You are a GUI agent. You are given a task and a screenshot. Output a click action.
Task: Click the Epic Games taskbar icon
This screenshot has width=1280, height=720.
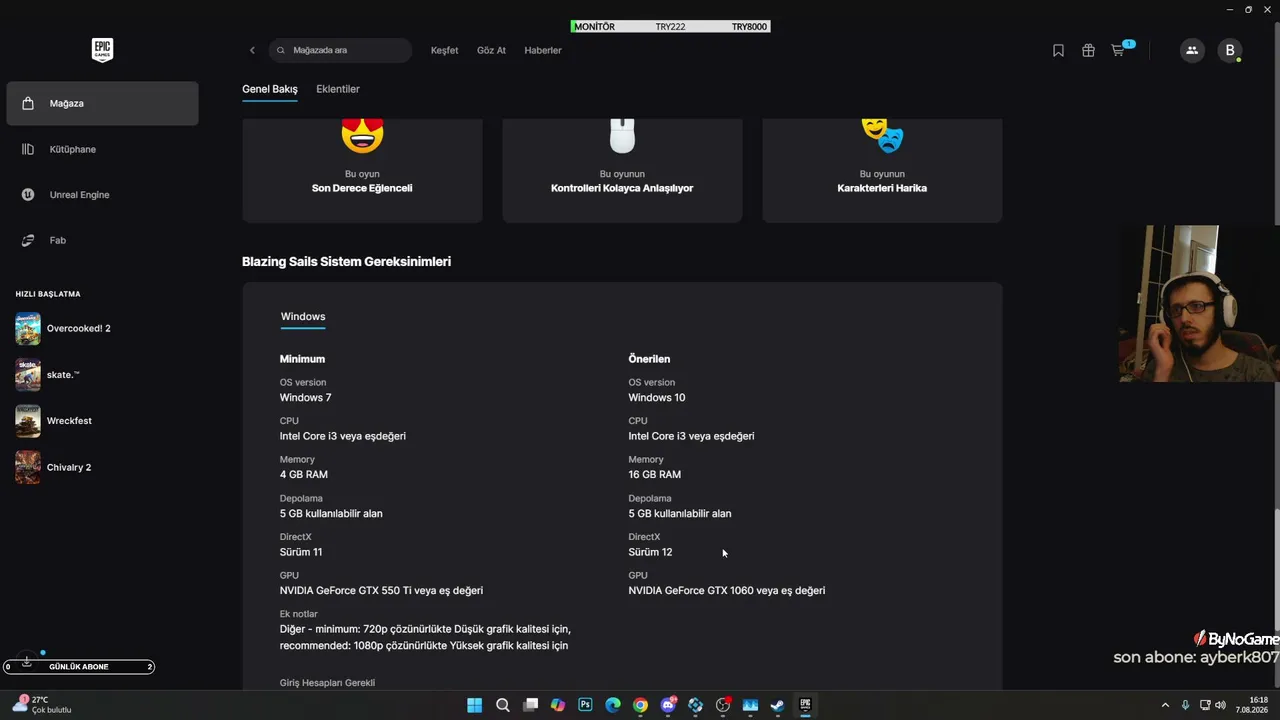point(805,705)
